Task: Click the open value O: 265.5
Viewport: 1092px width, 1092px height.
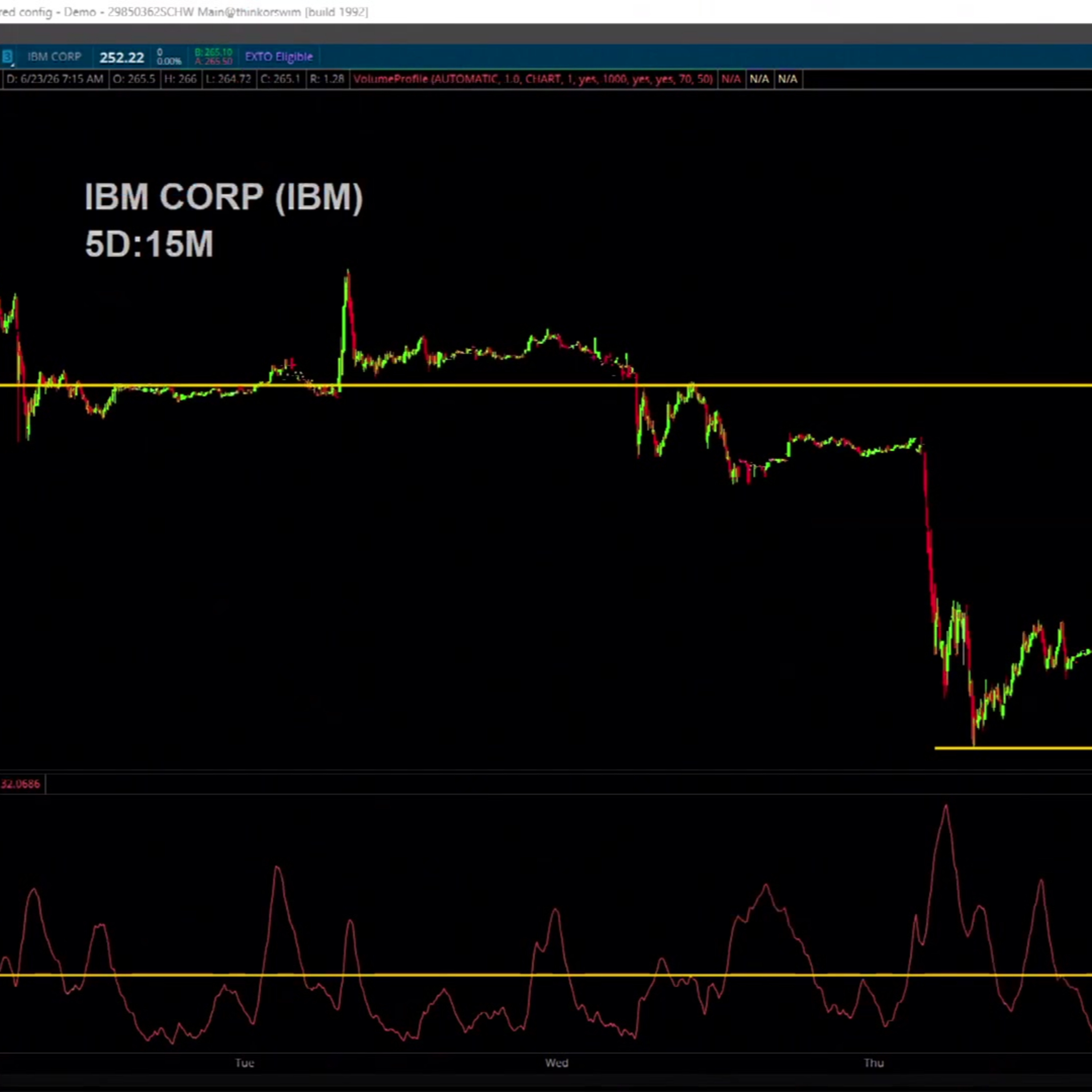Action: tap(134, 79)
